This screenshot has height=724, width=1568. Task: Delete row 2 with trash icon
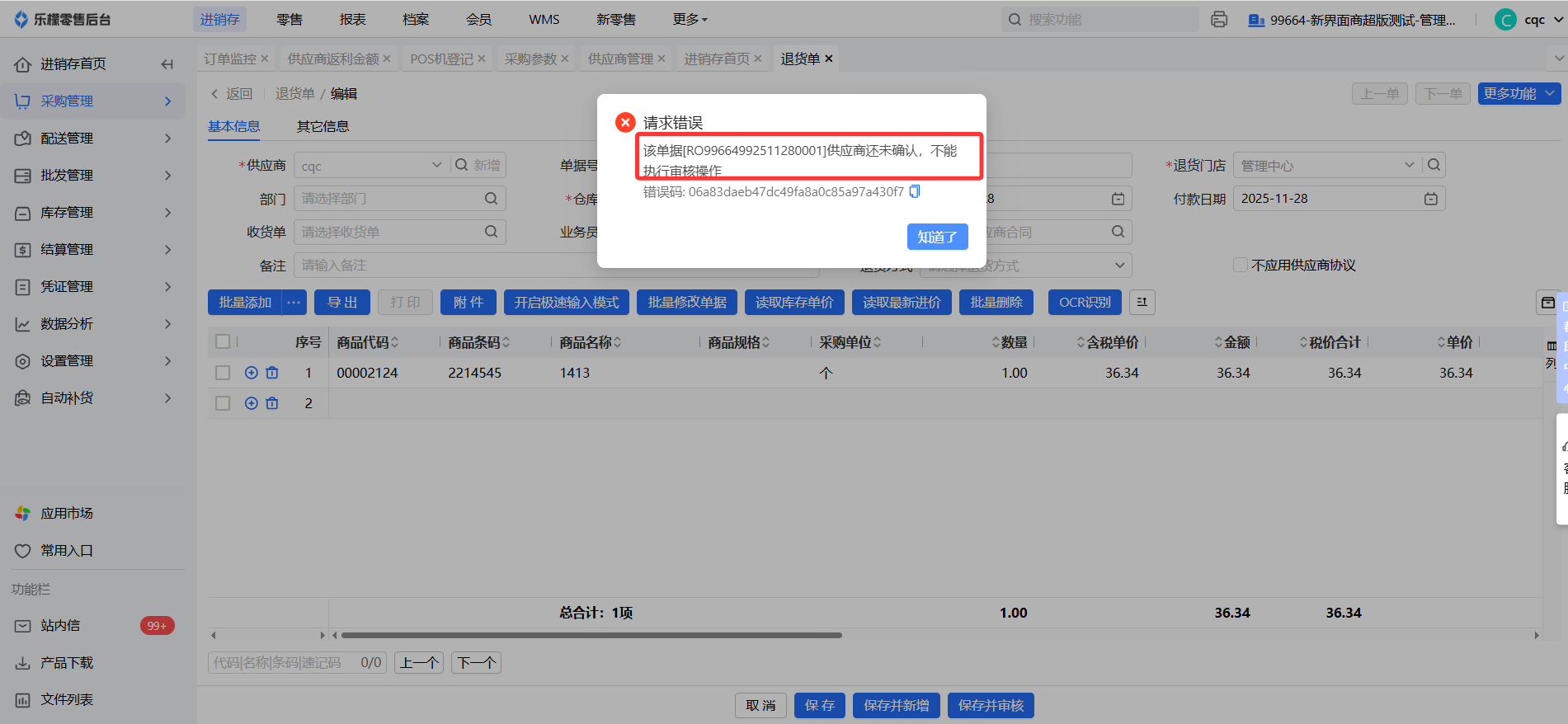tap(272, 403)
